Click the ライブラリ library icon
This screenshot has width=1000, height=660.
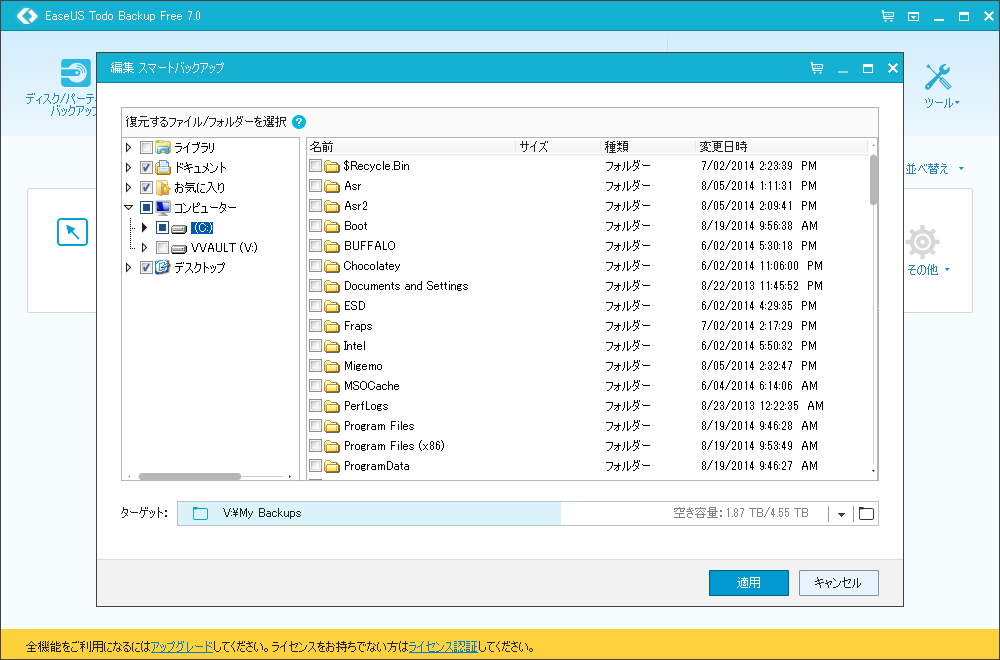(x=163, y=147)
